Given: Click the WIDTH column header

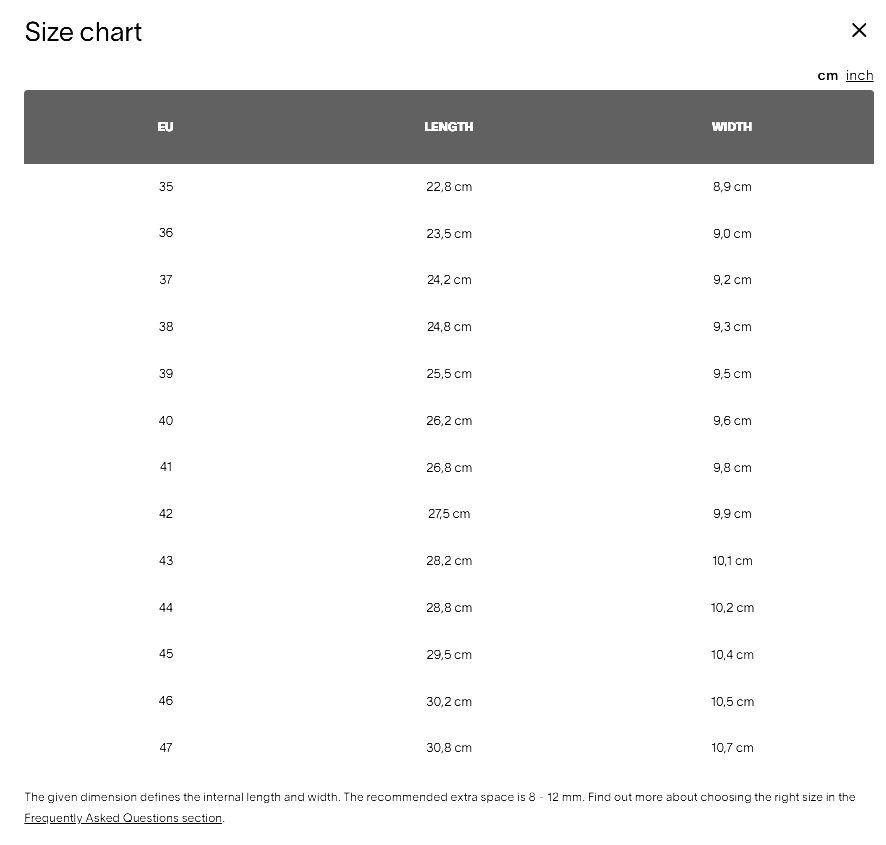Looking at the screenshot, I should click(x=732, y=127).
